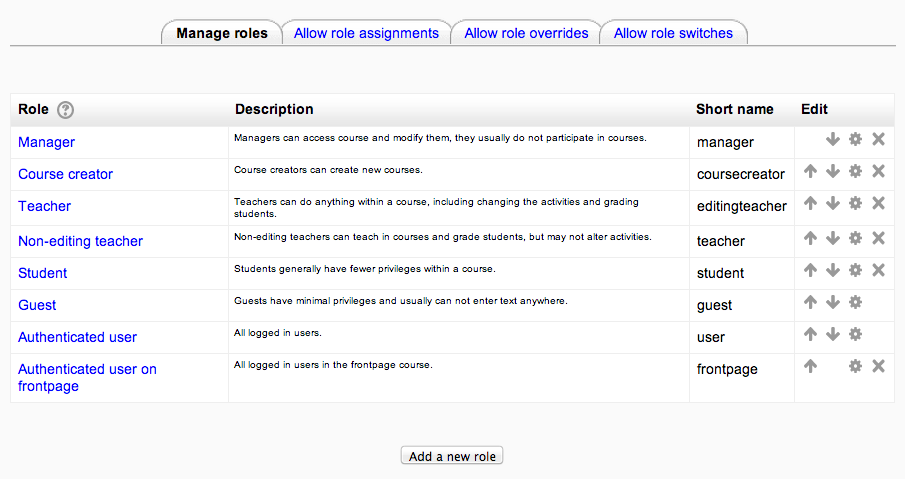Image resolution: width=905 pixels, height=479 pixels.
Task: Click the Description column header
Action: [x=274, y=109]
